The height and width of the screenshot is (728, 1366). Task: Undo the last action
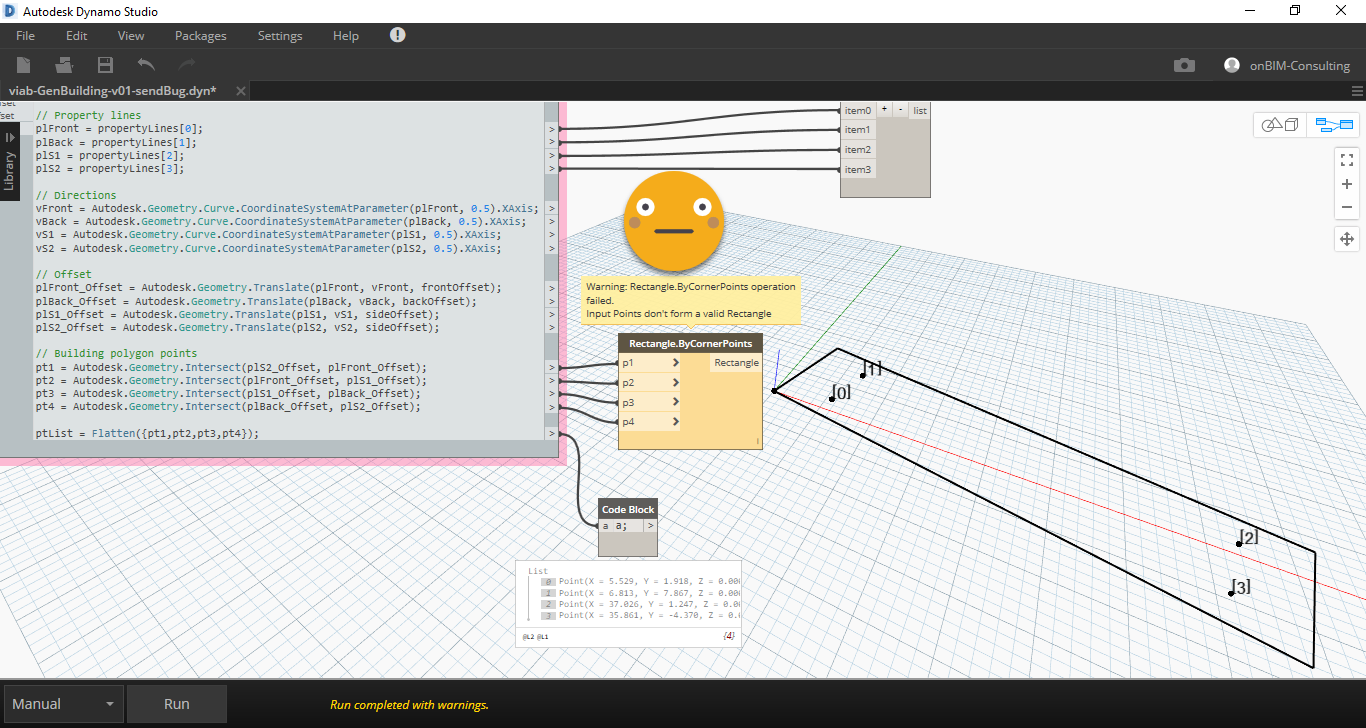(146, 65)
